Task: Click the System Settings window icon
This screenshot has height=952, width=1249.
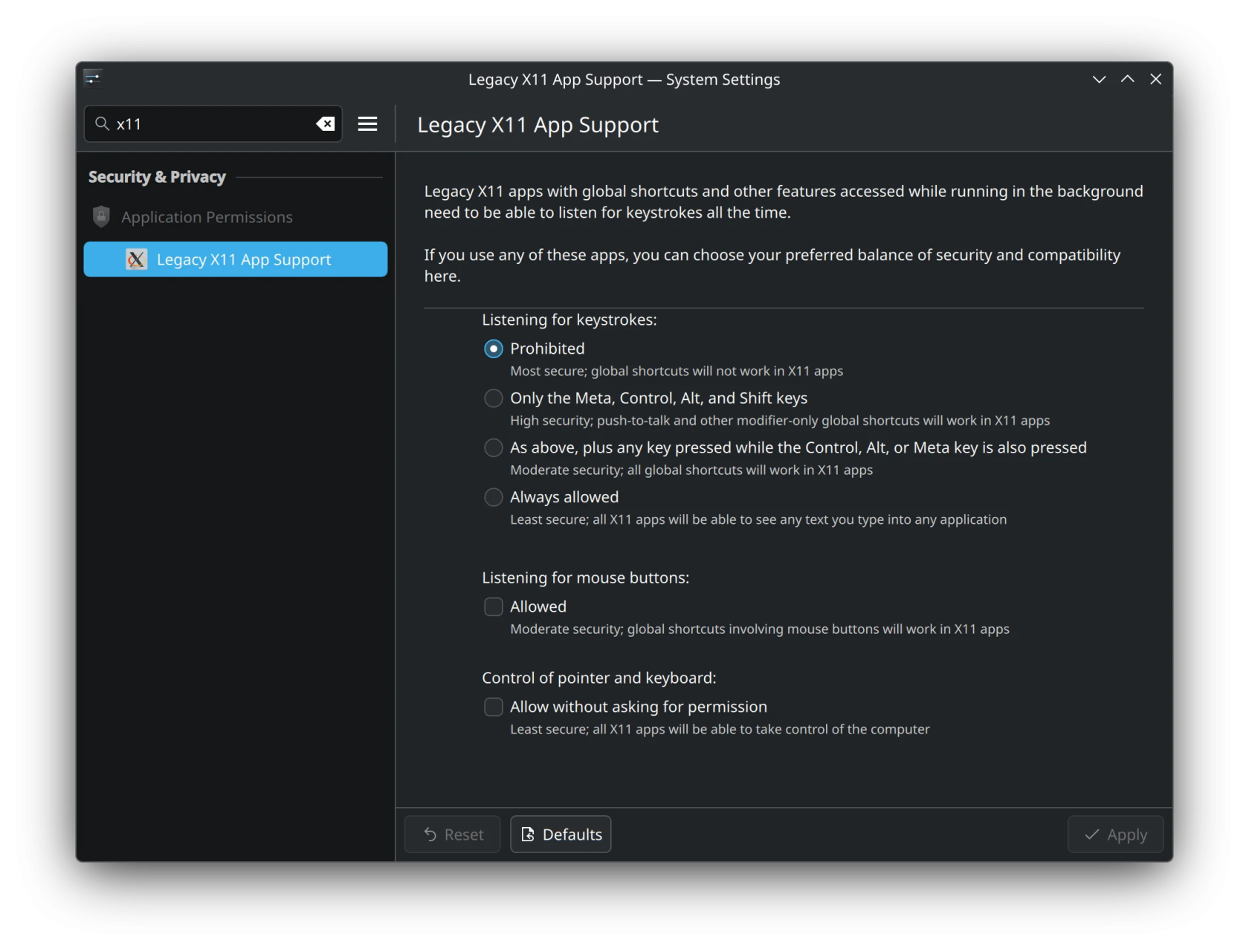Action: coord(93,78)
